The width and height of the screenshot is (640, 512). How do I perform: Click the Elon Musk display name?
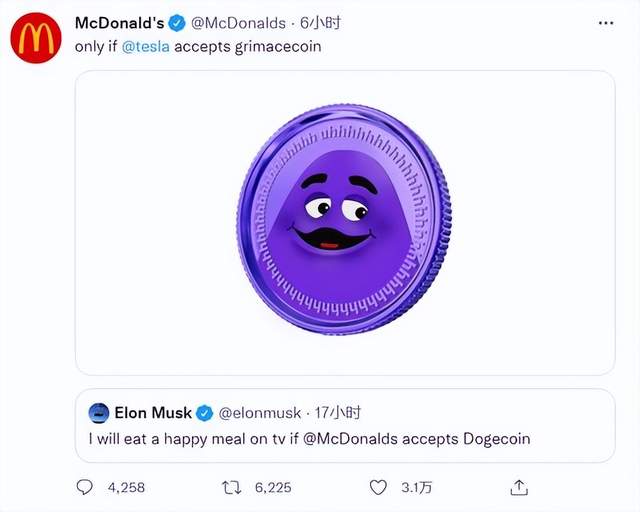click(153, 412)
